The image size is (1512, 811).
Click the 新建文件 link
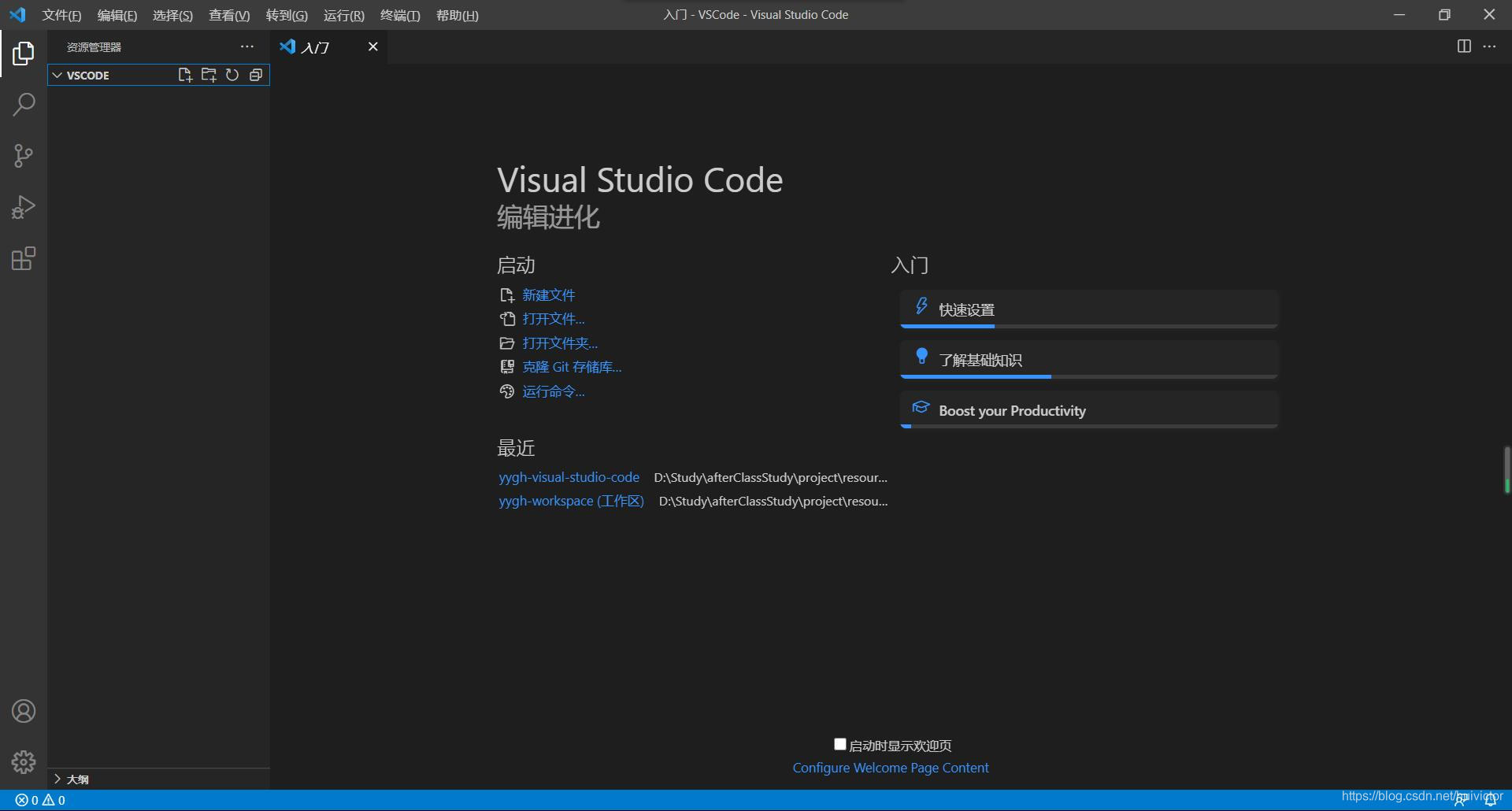(549, 294)
